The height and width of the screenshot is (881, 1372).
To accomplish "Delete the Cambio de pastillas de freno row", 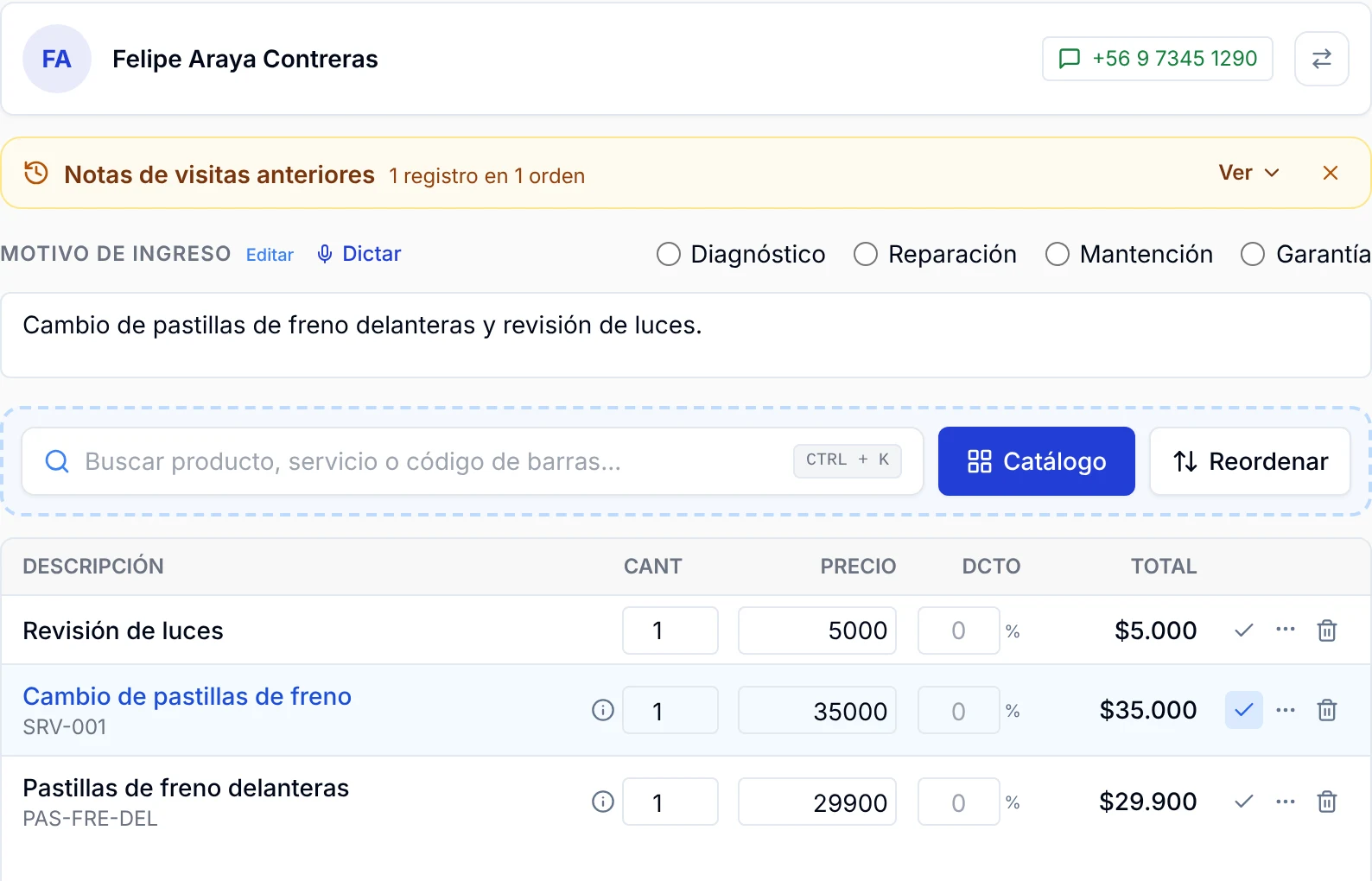I will click(1327, 710).
